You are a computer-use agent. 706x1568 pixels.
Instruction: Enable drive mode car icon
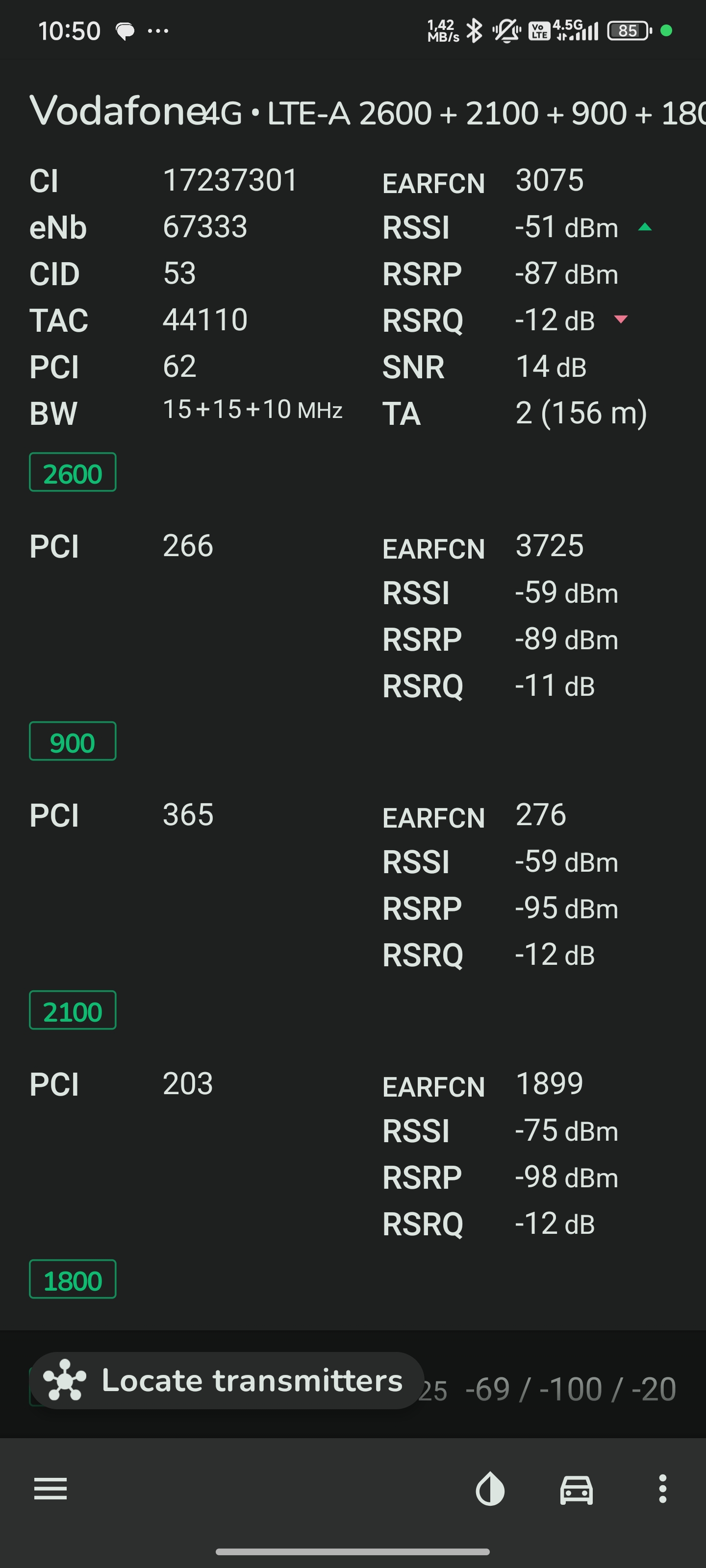[x=576, y=1490]
